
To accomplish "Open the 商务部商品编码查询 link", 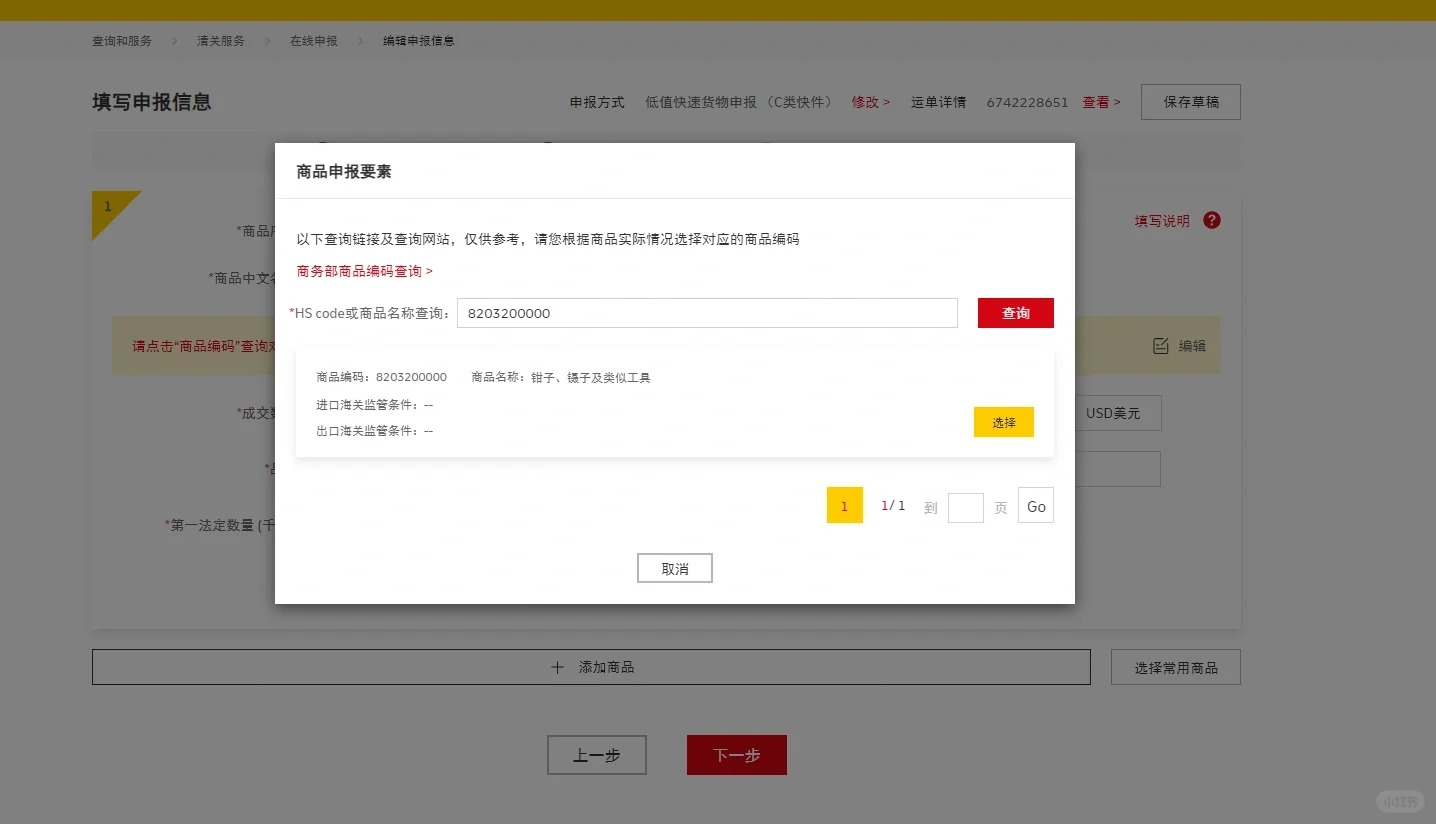I will pos(364,271).
